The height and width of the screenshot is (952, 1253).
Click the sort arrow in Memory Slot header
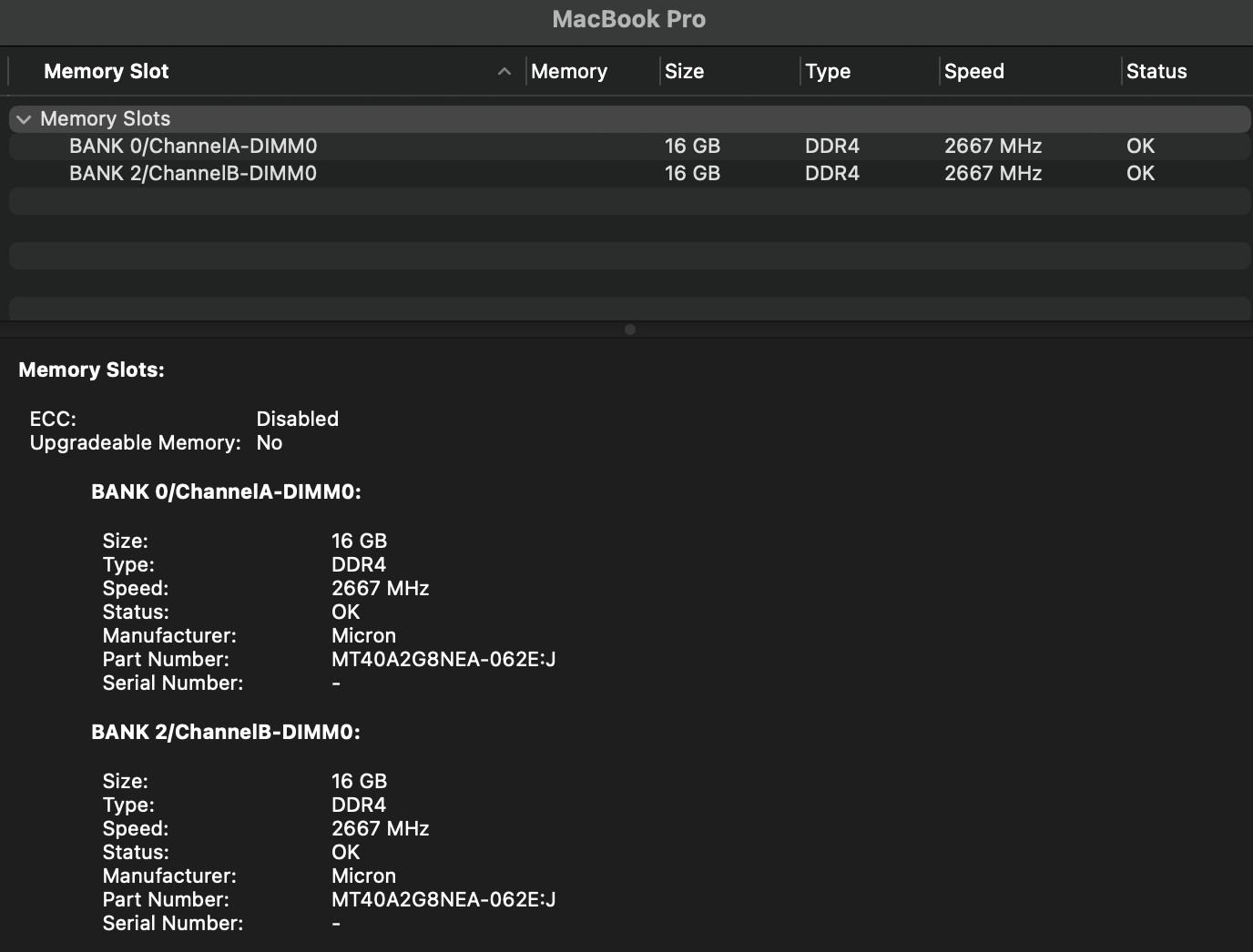pyautogui.click(x=504, y=71)
